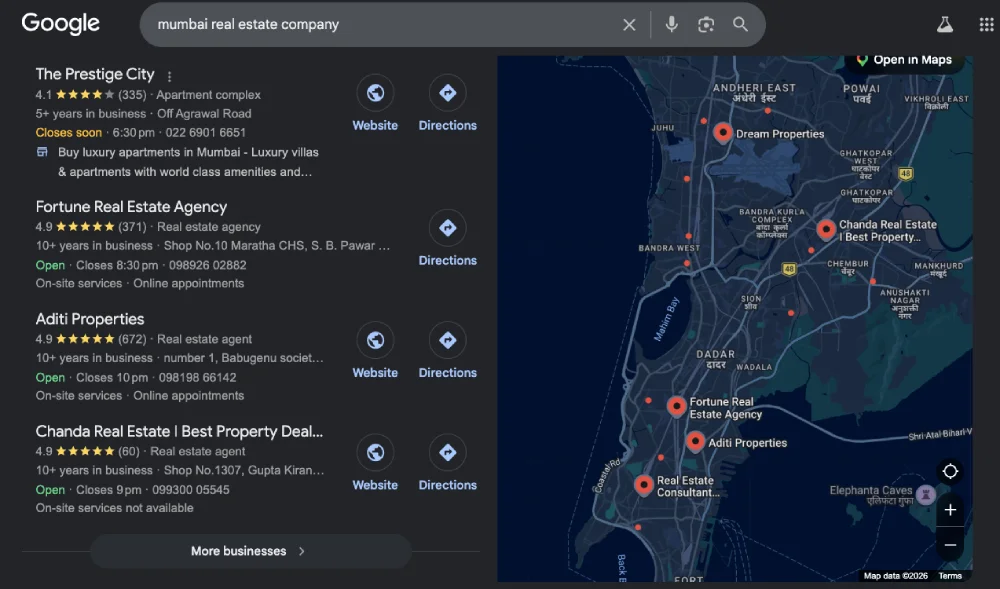Image resolution: width=1000 pixels, height=589 pixels.
Task: Open the Google apps grid icon
Action: [986, 25]
